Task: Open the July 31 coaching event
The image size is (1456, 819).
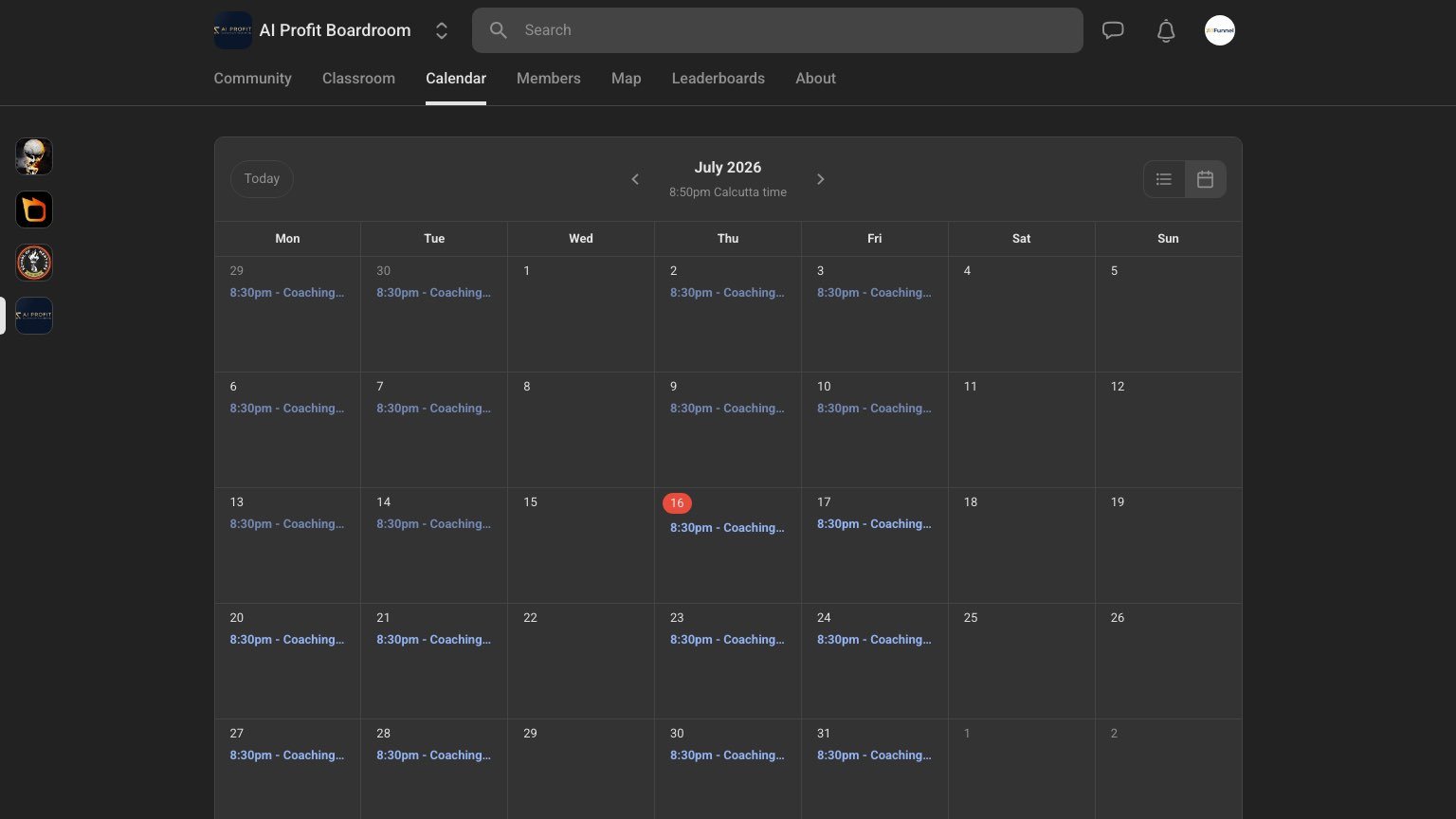Action: (874, 755)
